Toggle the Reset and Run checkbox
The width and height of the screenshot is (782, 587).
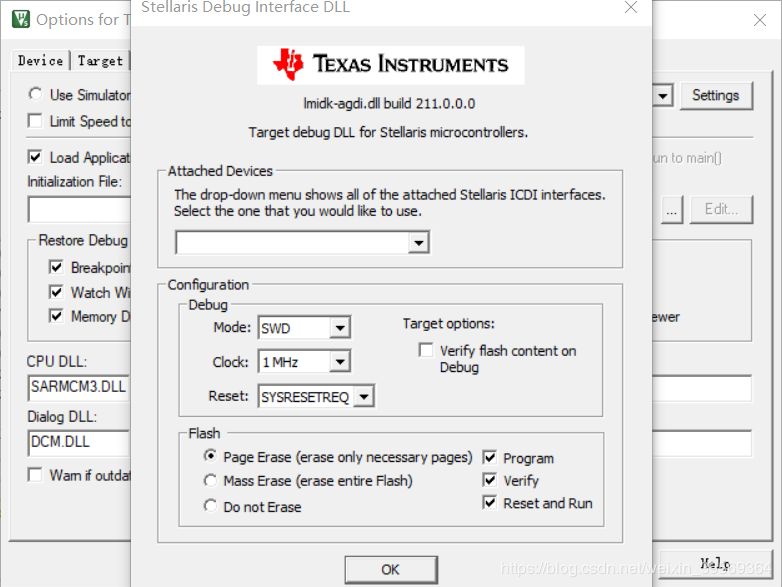tap(490, 502)
